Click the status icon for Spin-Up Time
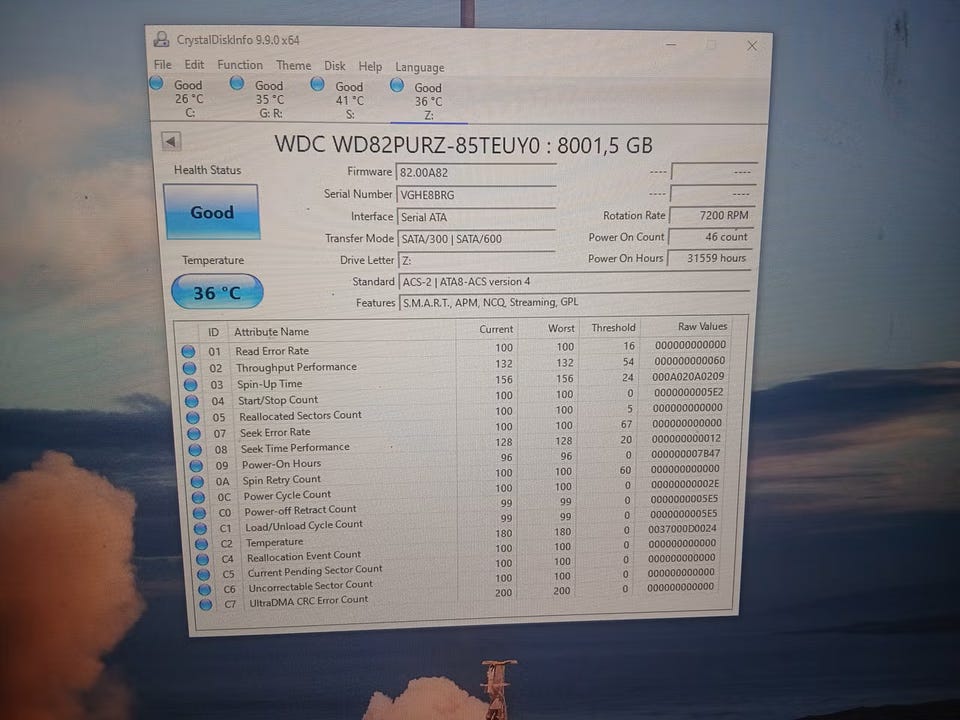 190,384
